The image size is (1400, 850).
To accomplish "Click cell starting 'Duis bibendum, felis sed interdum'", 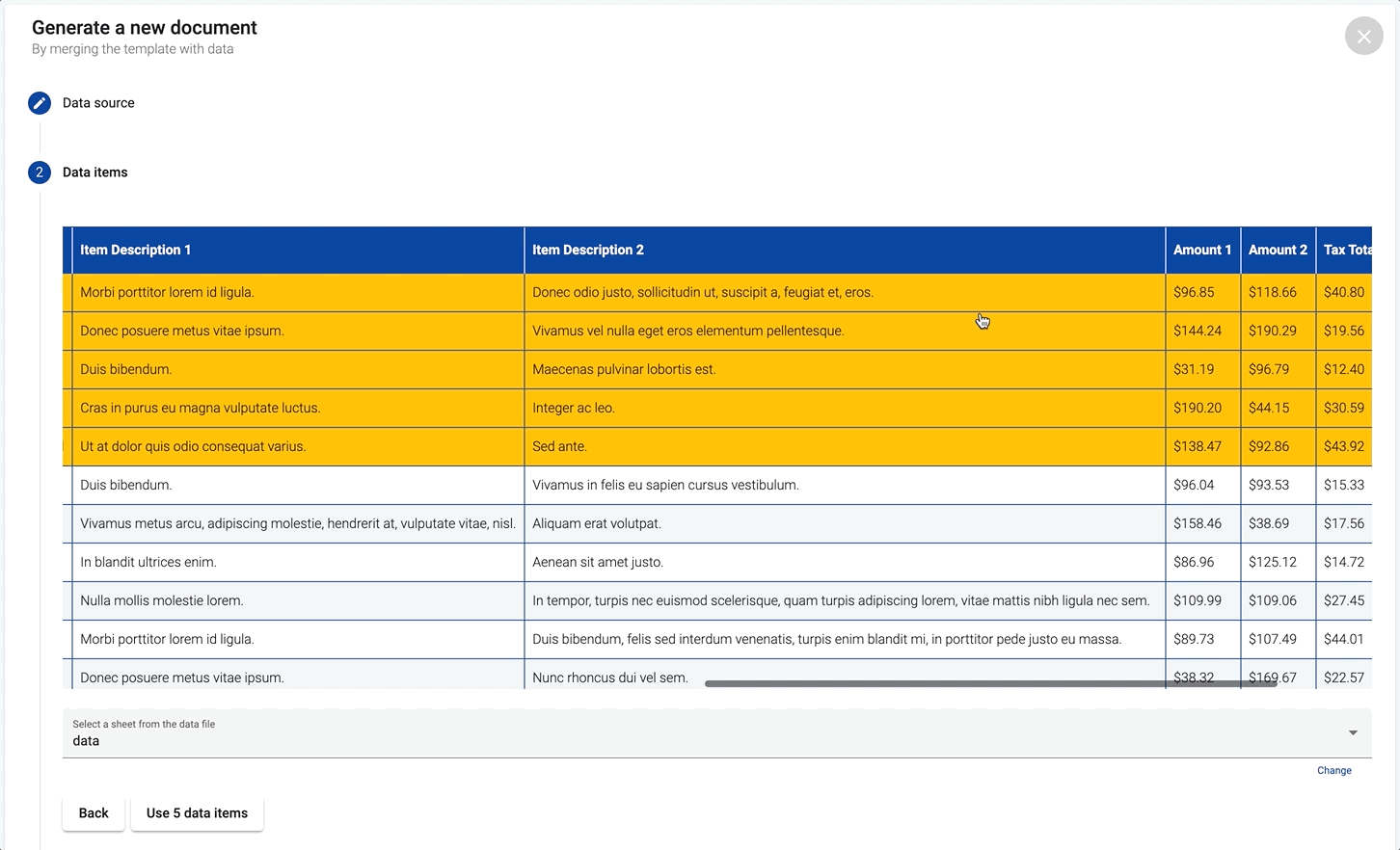I will tap(845, 640).
